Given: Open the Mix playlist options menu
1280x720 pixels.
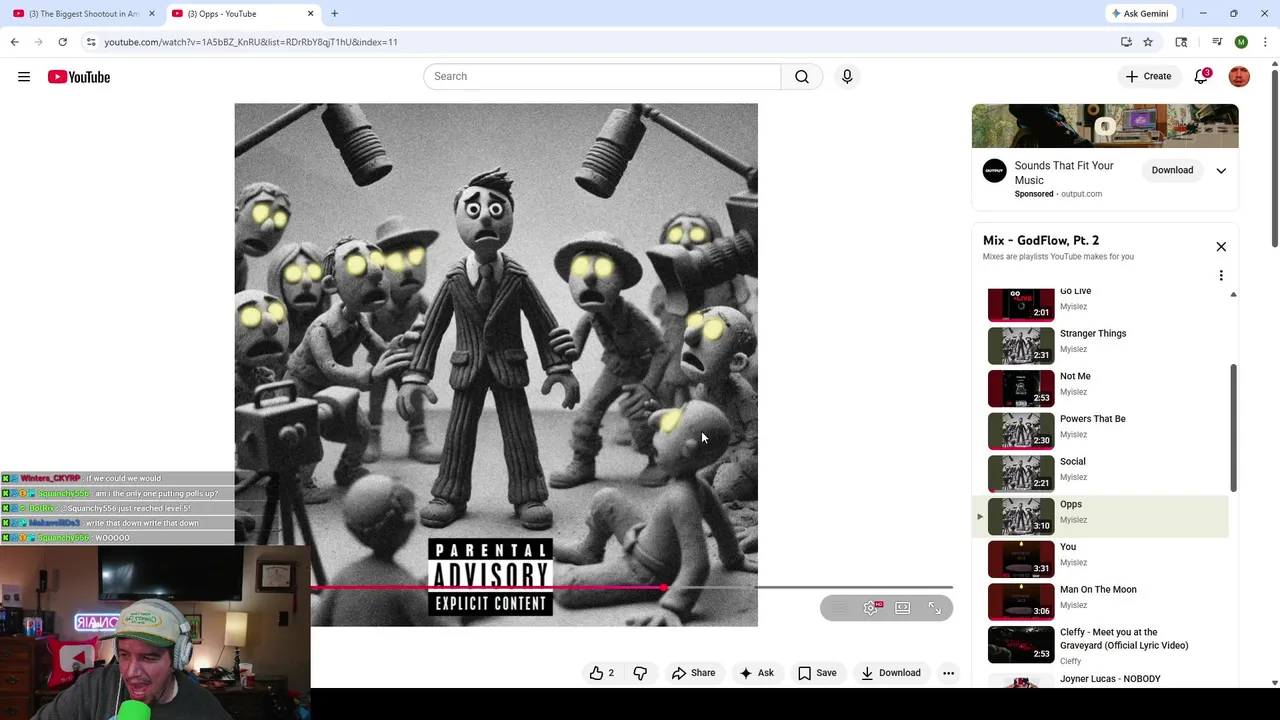Looking at the screenshot, I should pos(1221,276).
